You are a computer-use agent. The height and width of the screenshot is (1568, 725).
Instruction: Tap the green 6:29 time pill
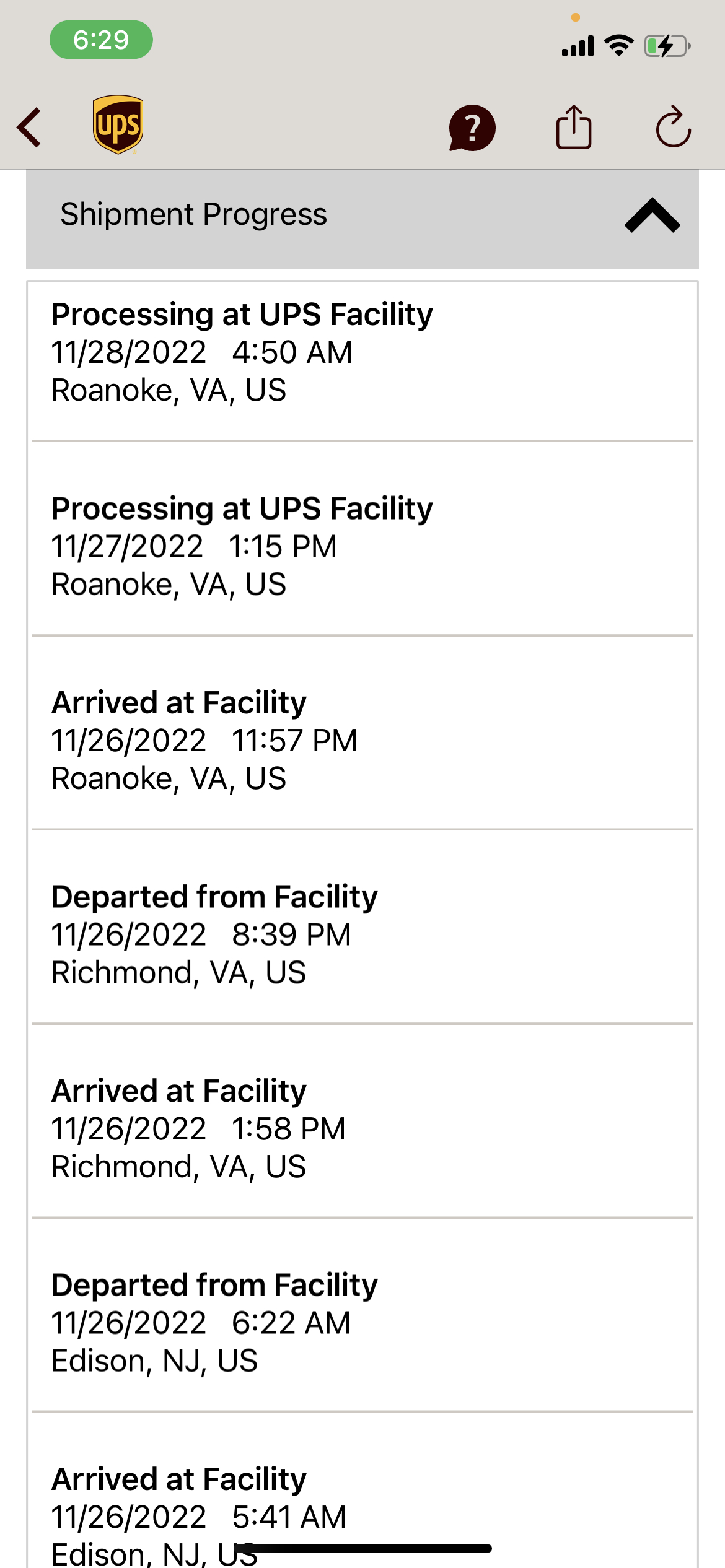[x=101, y=40]
